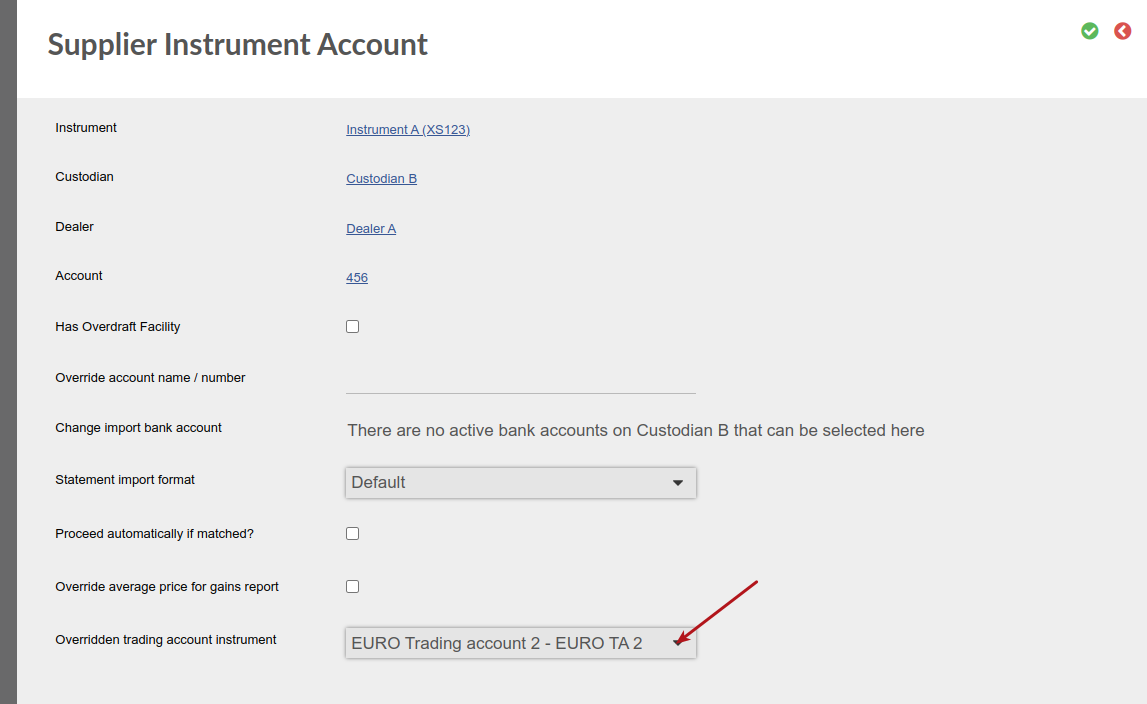Click the no active bank accounts message

point(636,430)
